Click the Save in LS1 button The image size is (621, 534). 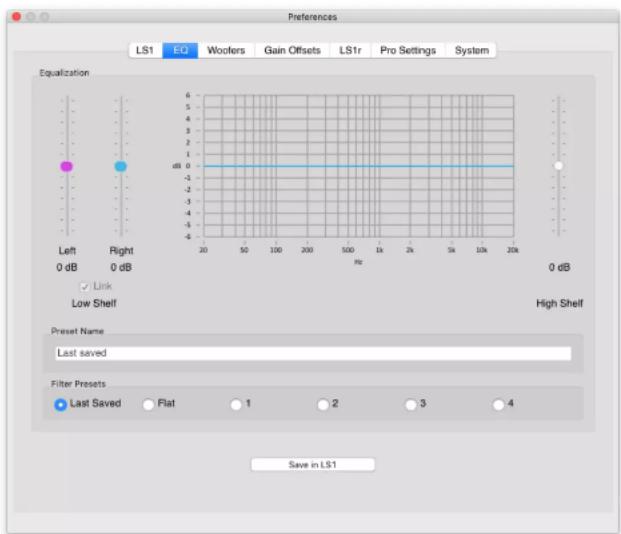pos(312,464)
